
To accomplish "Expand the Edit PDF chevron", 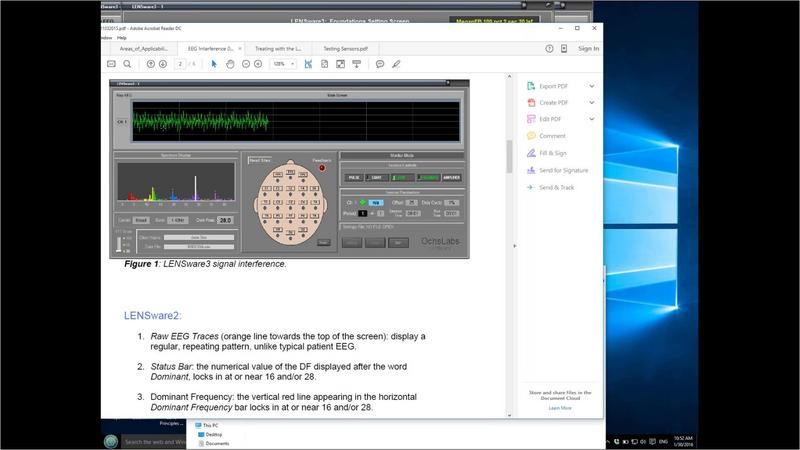I will click(592, 119).
